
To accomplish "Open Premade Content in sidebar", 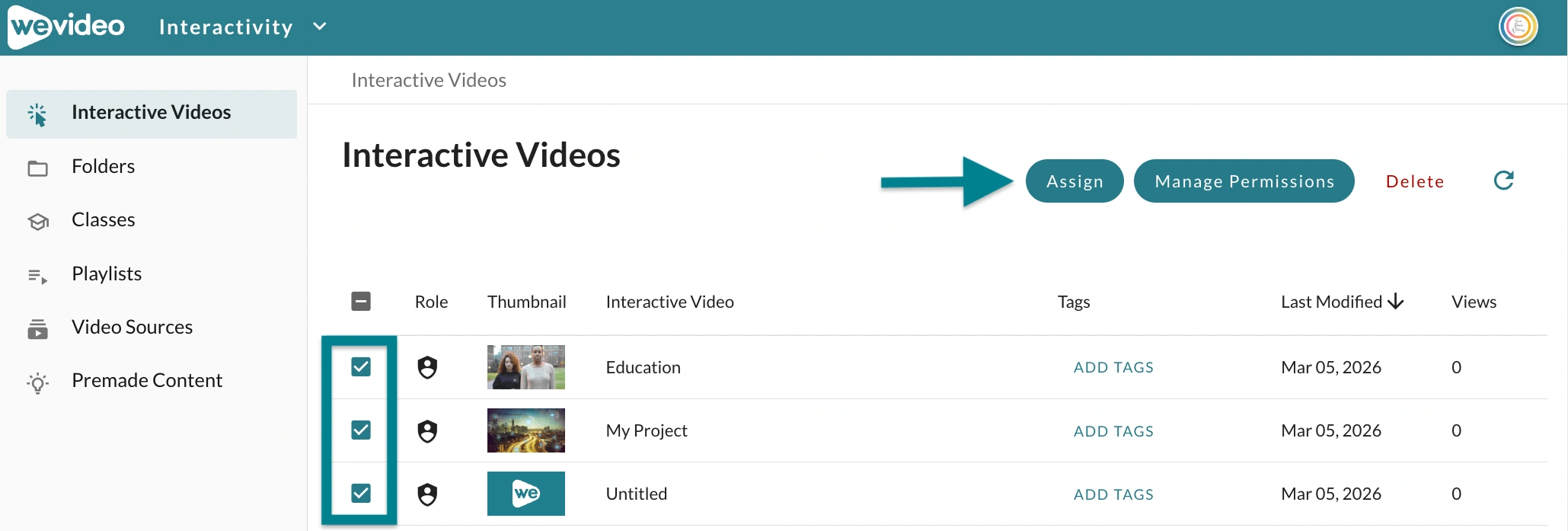I will [x=147, y=381].
